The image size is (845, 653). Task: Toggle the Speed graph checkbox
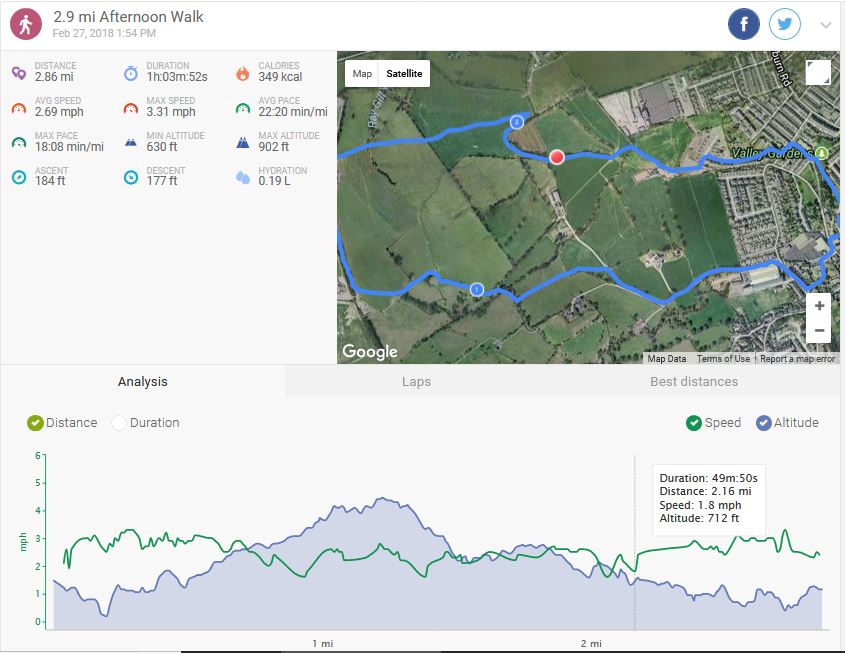[x=694, y=423]
